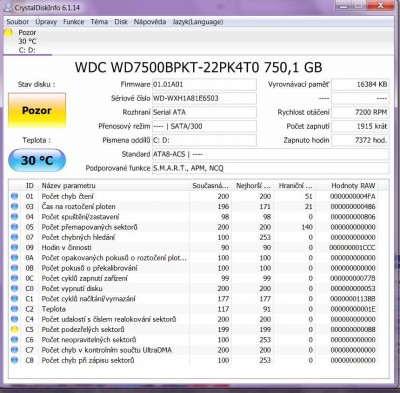
Task: Click the Stav disku label
Action: [37, 84]
